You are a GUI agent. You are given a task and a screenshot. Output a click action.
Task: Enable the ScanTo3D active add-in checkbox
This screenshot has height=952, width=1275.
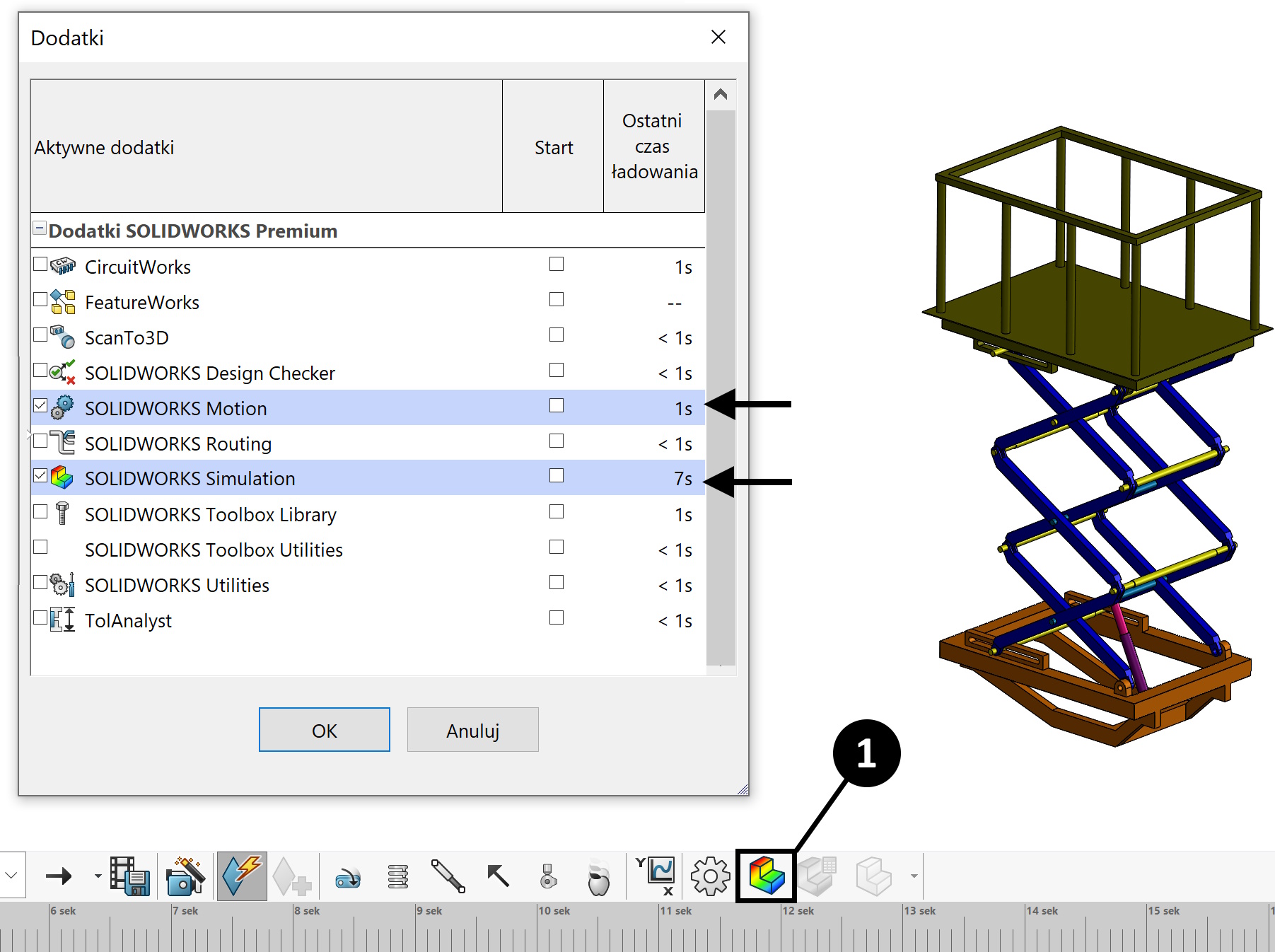click(40, 335)
